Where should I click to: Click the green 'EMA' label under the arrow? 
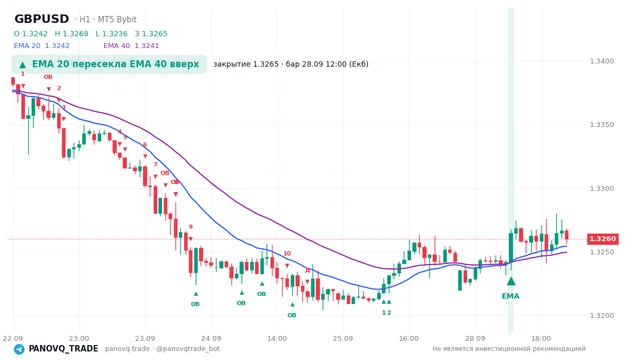(x=511, y=296)
